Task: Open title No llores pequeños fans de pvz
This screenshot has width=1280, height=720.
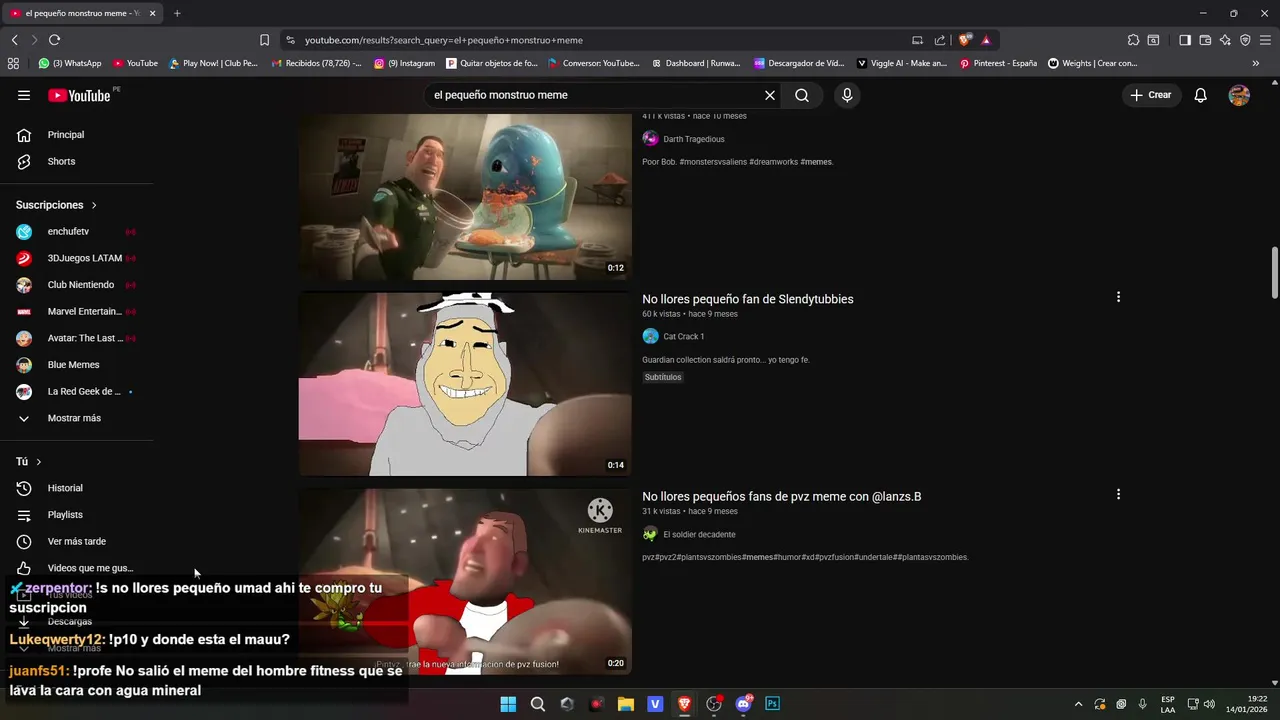Action: coord(782,496)
